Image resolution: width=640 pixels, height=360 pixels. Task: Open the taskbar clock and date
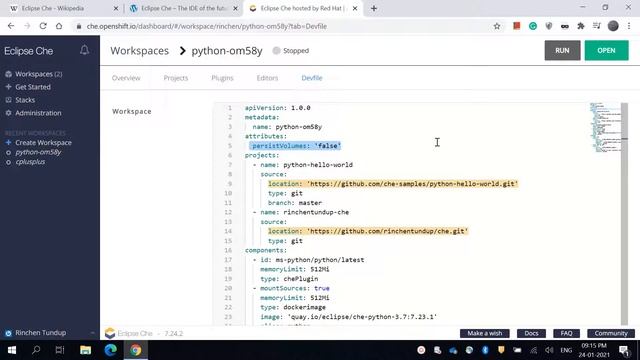point(594,350)
